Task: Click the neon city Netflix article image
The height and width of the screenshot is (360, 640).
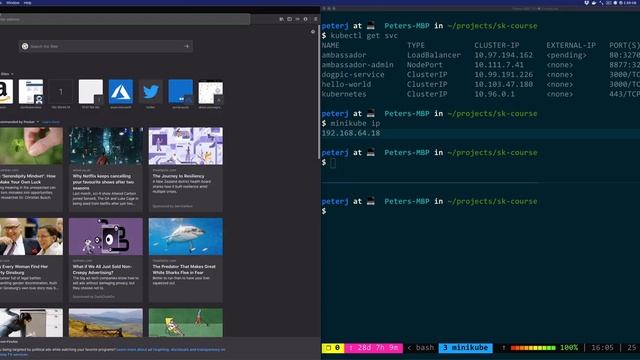Action: coord(106,146)
